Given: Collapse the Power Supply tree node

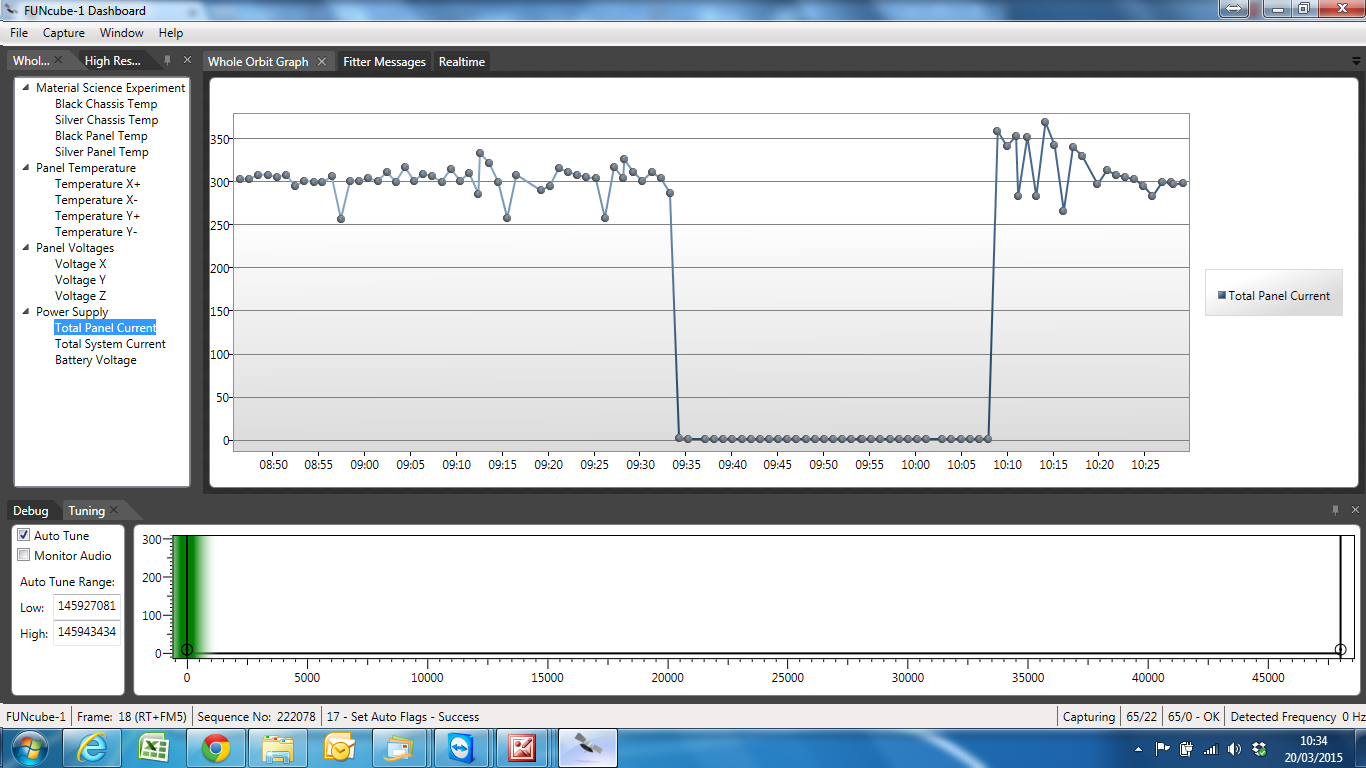Looking at the screenshot, I should pos(26,312).
